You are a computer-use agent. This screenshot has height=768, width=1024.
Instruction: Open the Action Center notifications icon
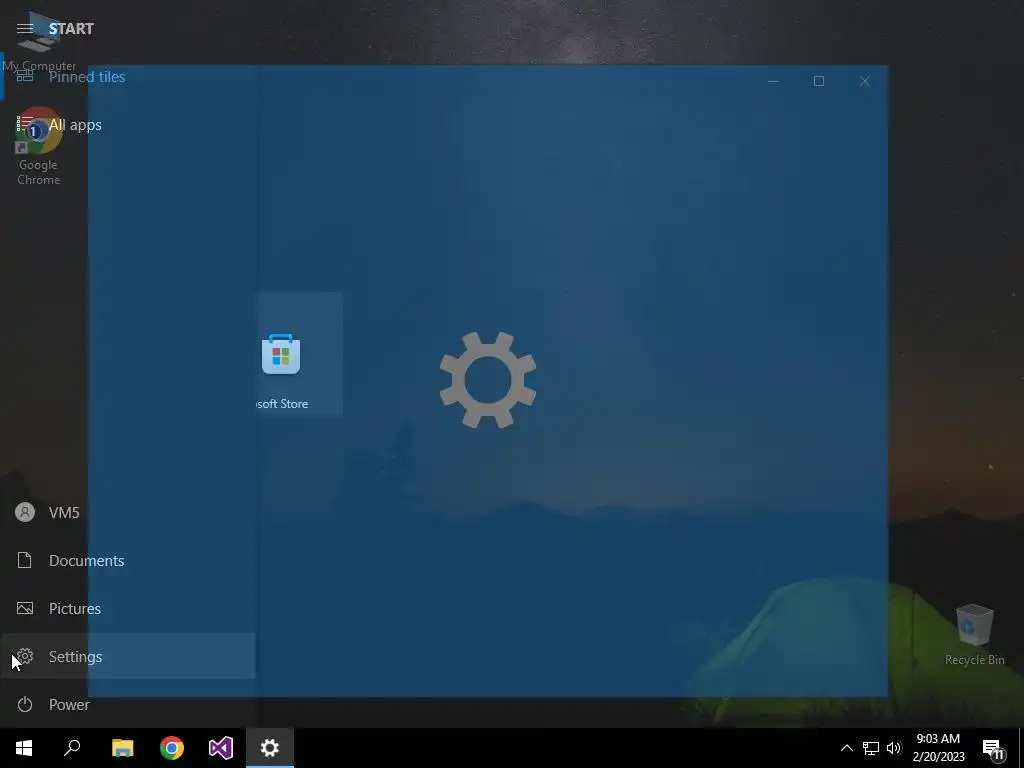993,748
